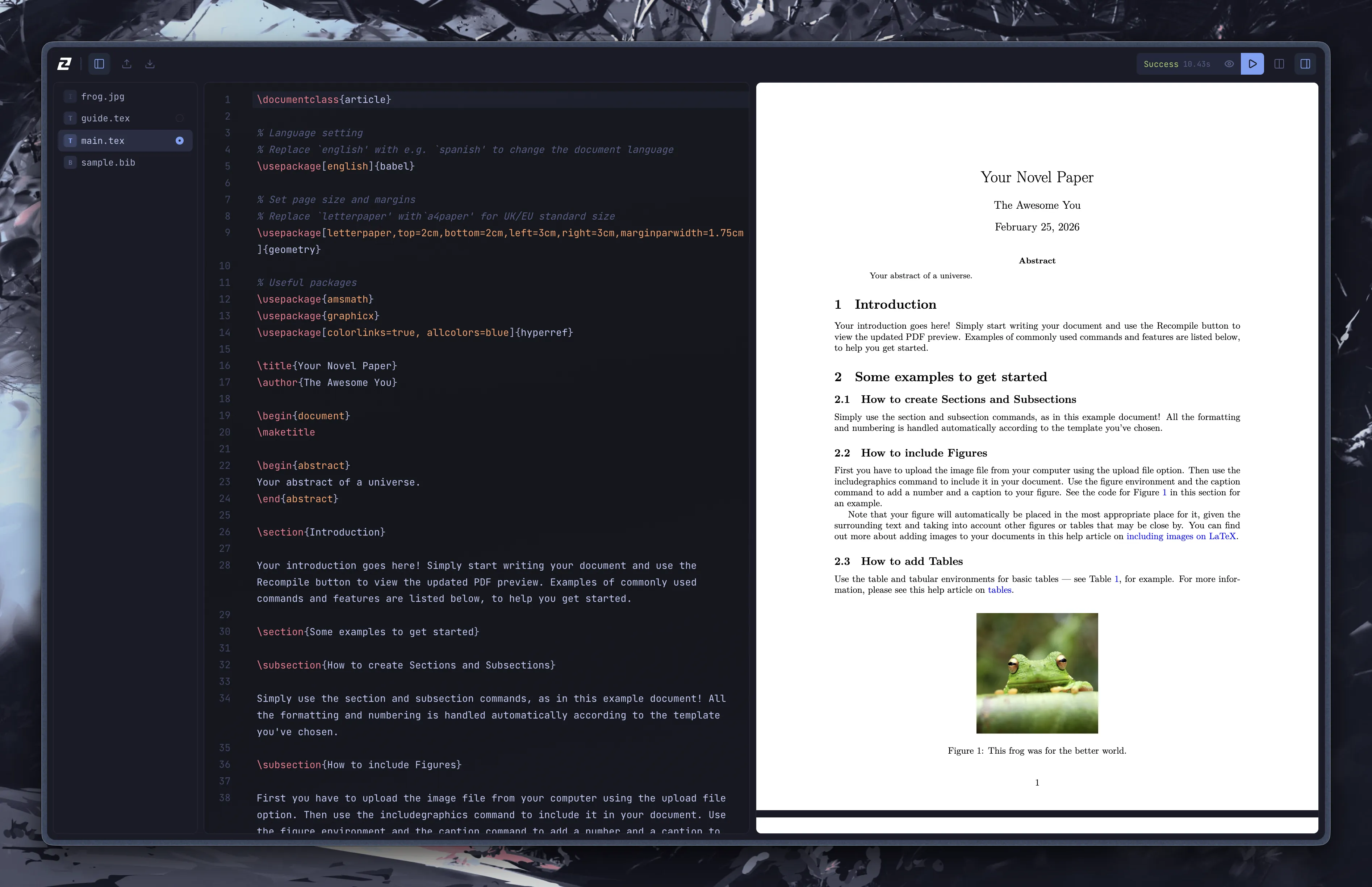Open guide.tex in the file list
Screen dimensions: 1372x887
105,118
